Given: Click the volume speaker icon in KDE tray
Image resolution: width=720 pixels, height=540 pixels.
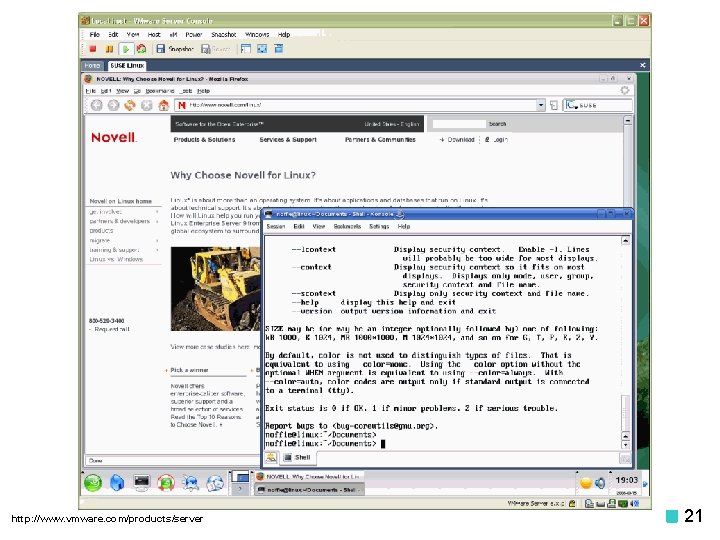Looking at the screenshot, I should [600, 483].
